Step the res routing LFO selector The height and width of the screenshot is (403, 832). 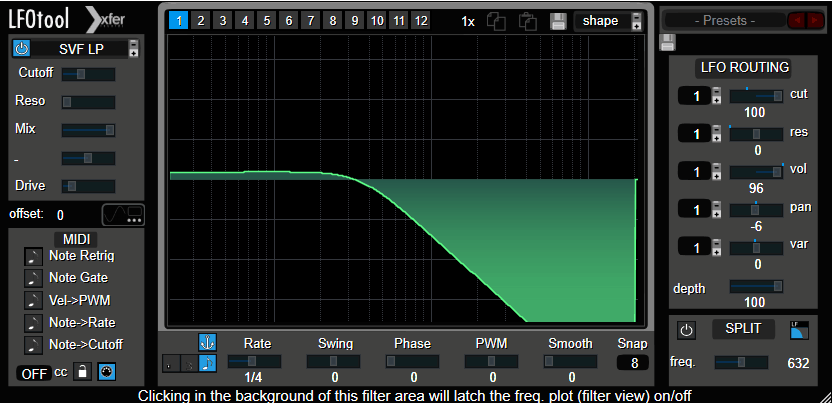tap(716, 134)
